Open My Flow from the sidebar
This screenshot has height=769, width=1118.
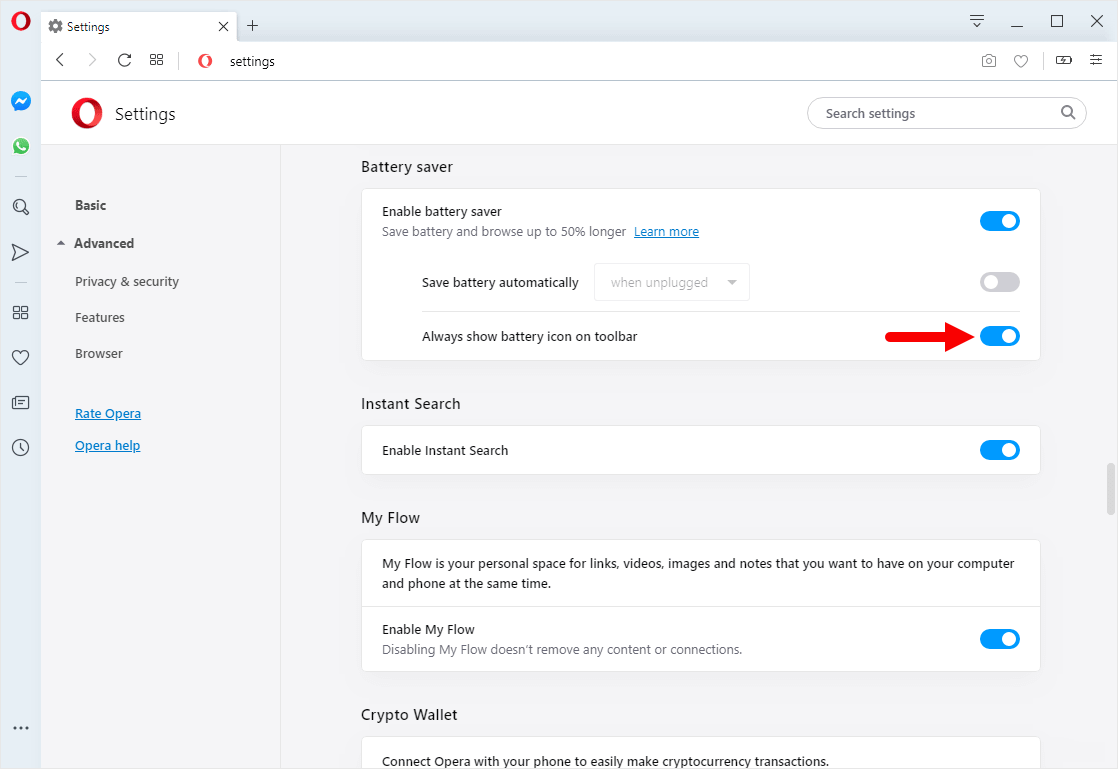click(21, 252)
